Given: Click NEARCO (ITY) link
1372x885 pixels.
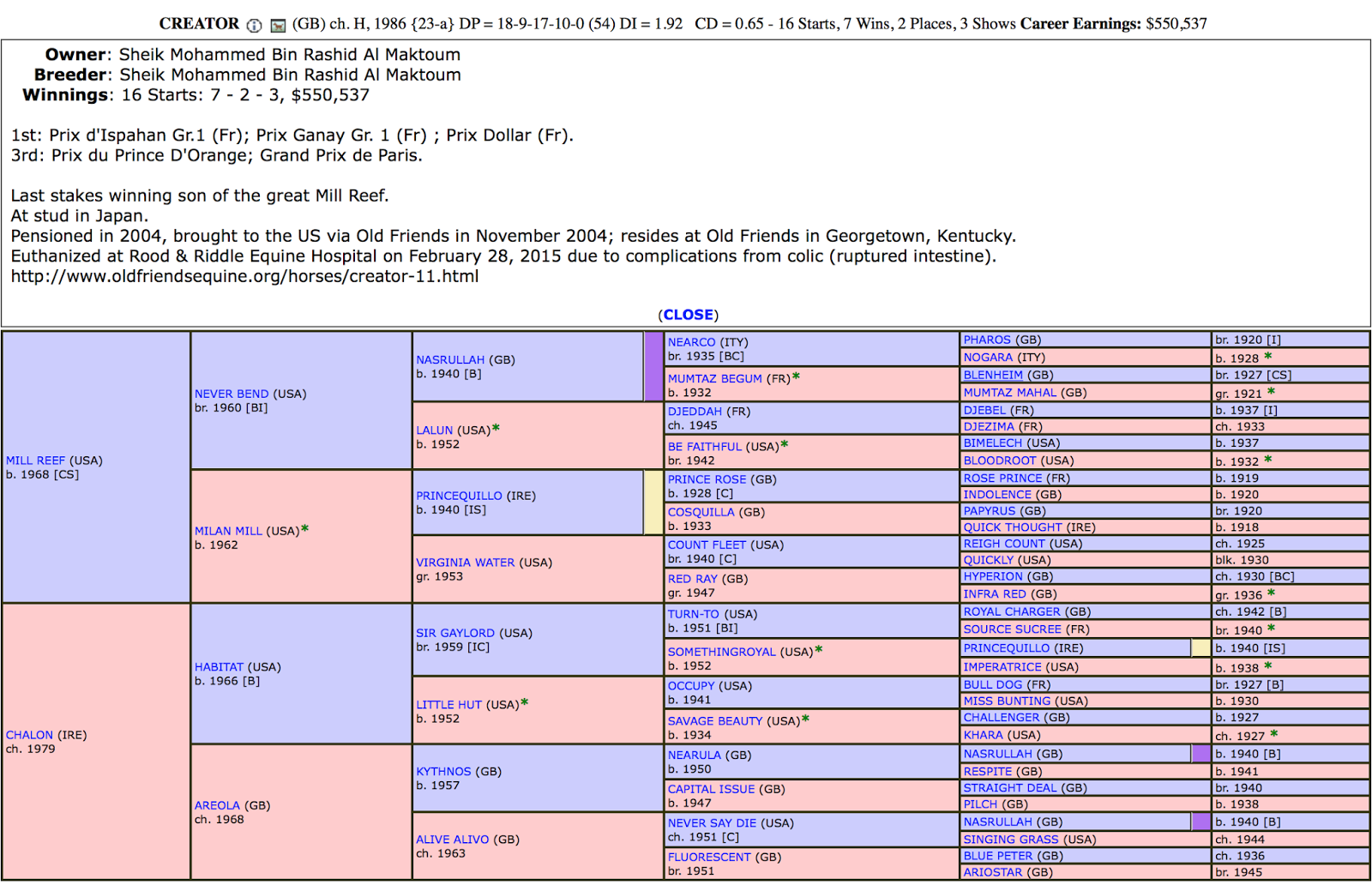Looking at the screenshot, I should click(x=691, y=341).
